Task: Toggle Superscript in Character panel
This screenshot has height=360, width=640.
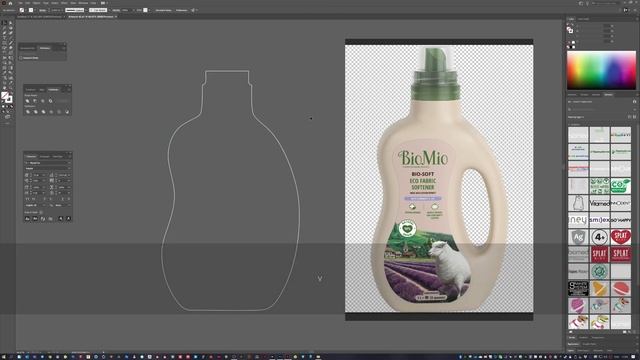Action: tap(44, 199)
